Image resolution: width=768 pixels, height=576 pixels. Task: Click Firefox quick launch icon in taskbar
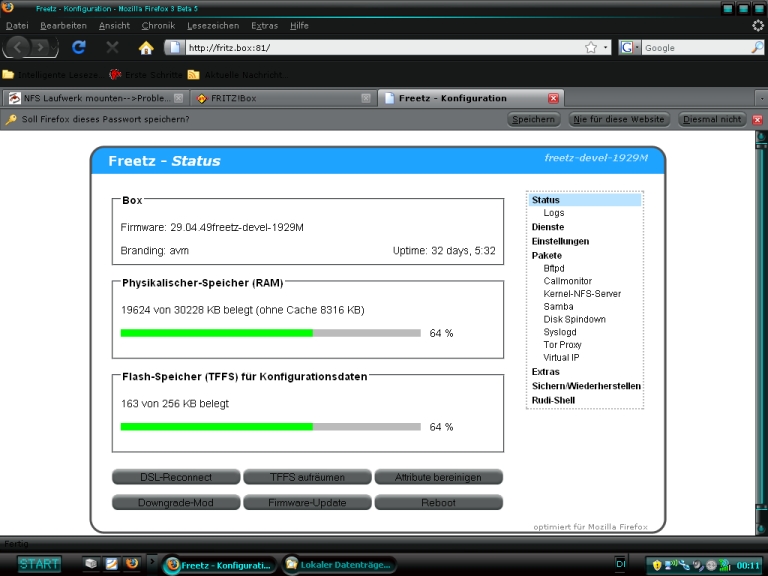[x=131, y=564]
